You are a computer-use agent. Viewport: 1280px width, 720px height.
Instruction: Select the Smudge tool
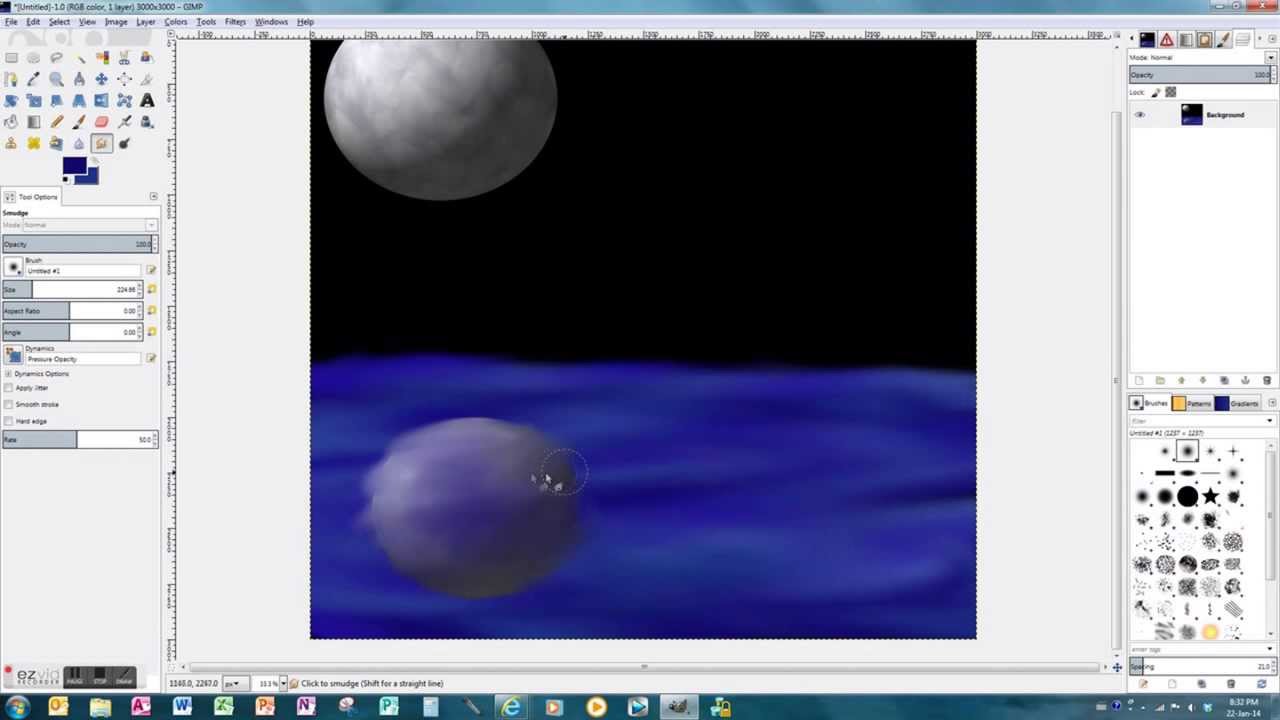click(101, 143)
